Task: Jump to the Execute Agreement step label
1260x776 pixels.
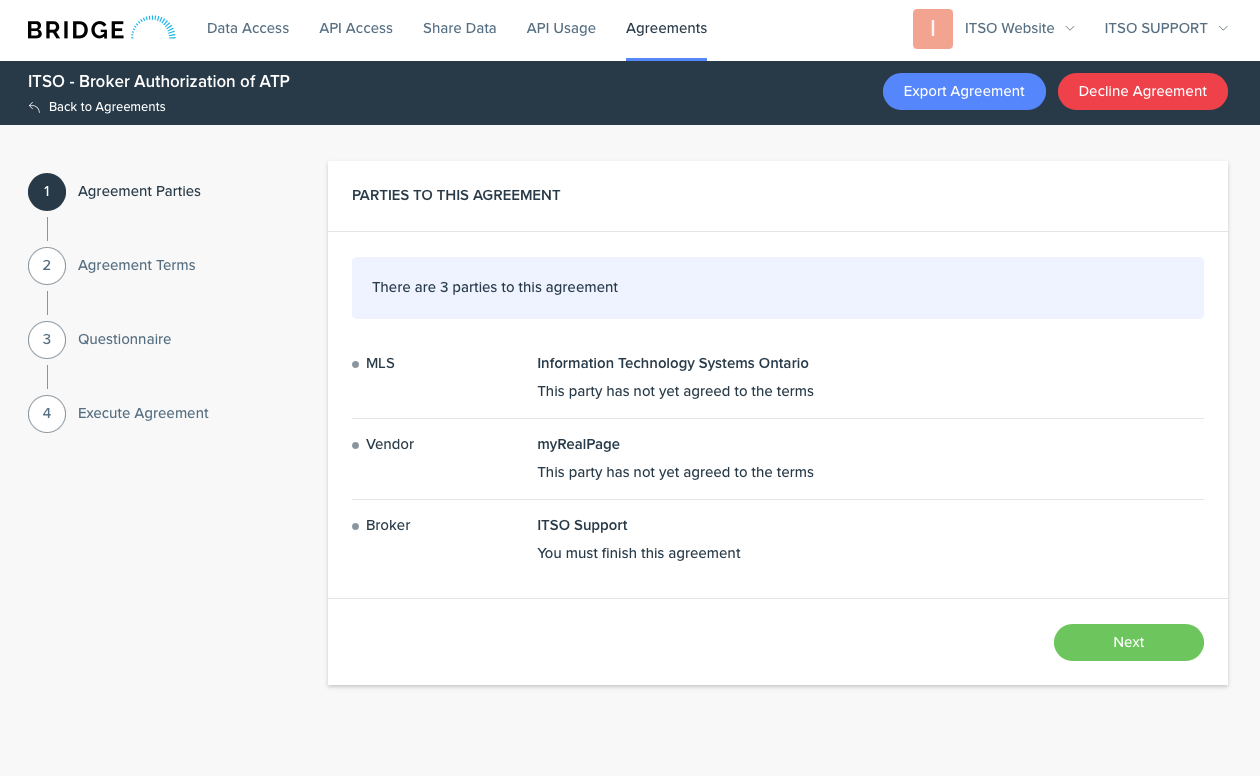Action: 143,414
